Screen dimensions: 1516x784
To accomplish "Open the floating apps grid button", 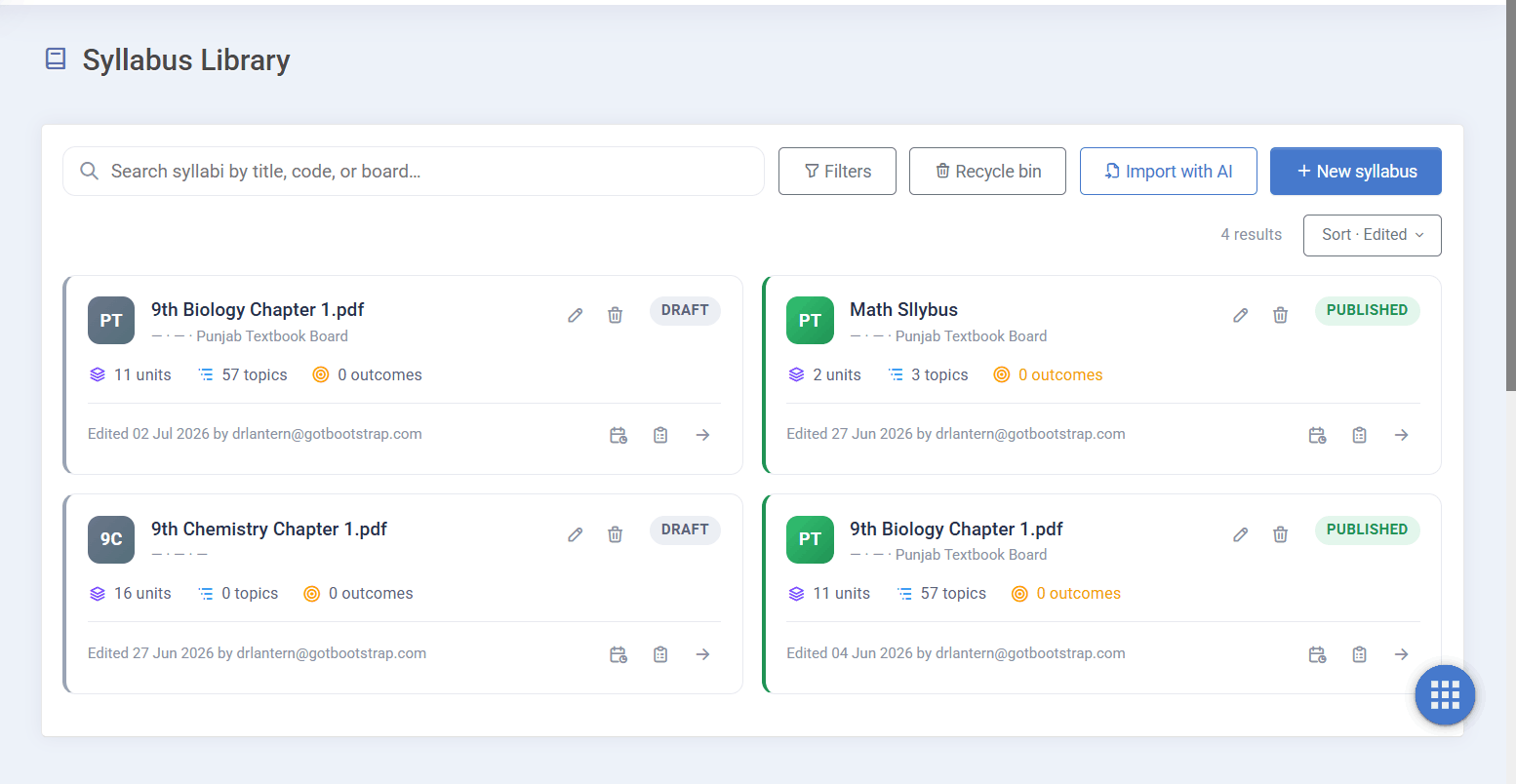I will 1445,695.
